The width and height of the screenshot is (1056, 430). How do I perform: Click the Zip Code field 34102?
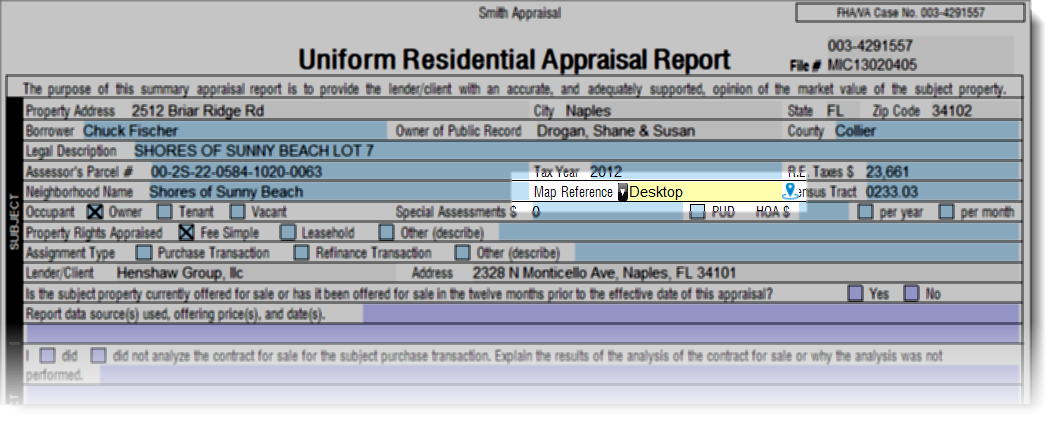(x=975, y=111)
